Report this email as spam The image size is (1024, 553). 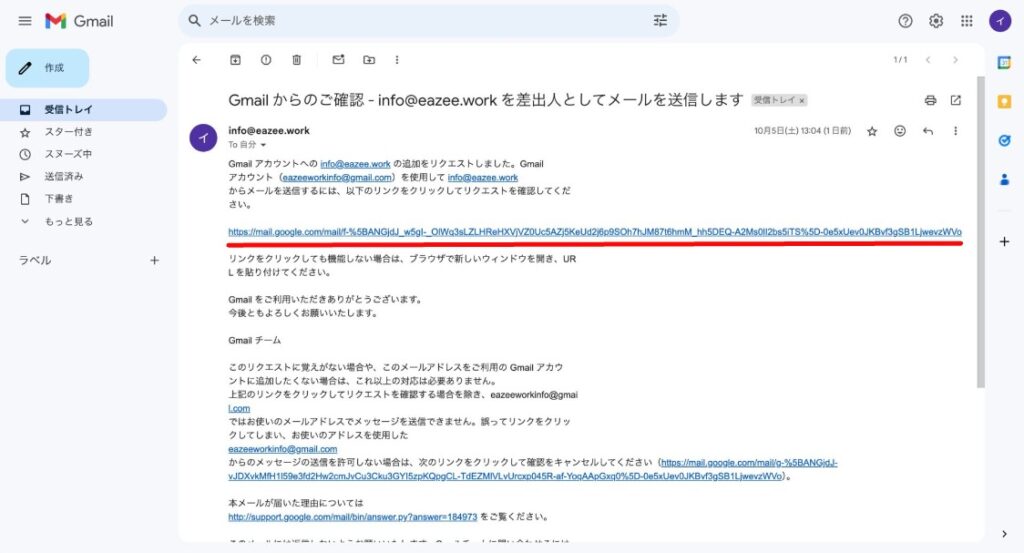coord(266,59)
